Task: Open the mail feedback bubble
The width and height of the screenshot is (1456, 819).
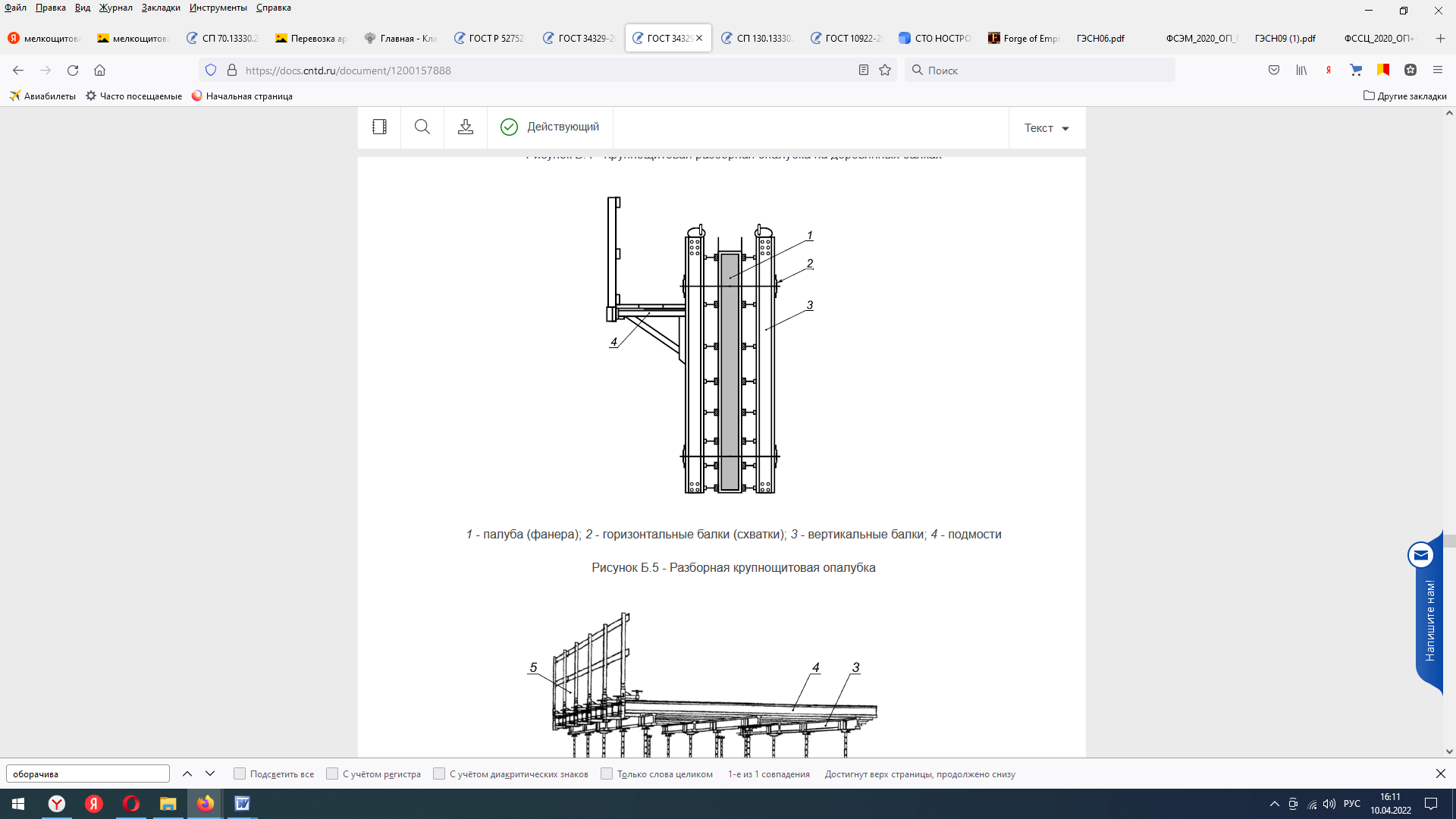Action: point(1420,555)
